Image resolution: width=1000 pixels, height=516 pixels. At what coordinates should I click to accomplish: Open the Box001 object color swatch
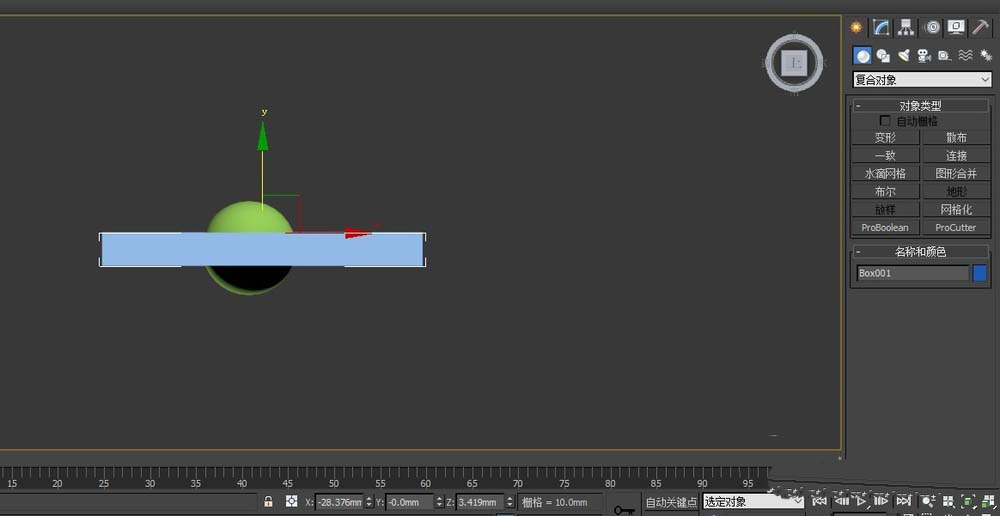(980, 273)
